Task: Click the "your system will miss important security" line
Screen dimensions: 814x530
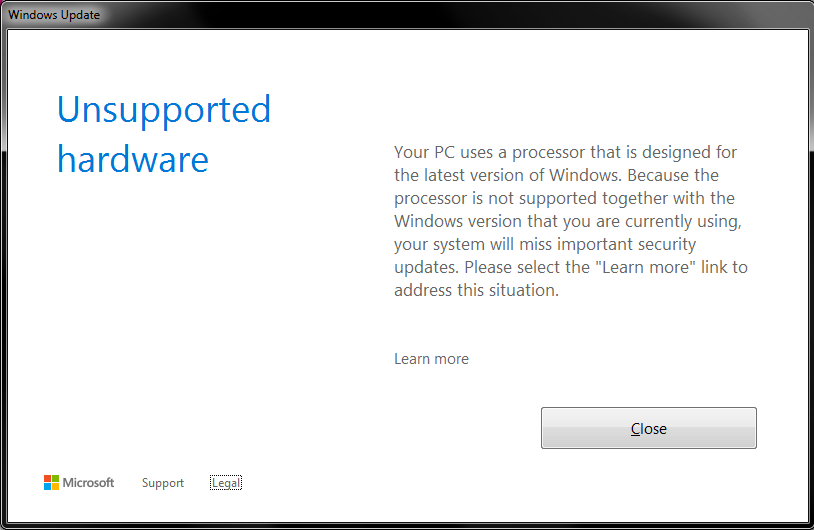Action: tap(545, 244)
